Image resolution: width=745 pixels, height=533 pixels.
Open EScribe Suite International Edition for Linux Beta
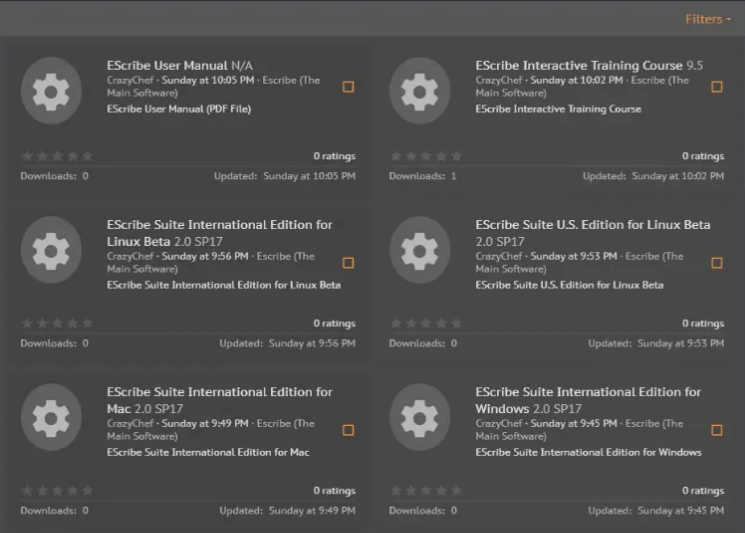(x=220, y=233)
